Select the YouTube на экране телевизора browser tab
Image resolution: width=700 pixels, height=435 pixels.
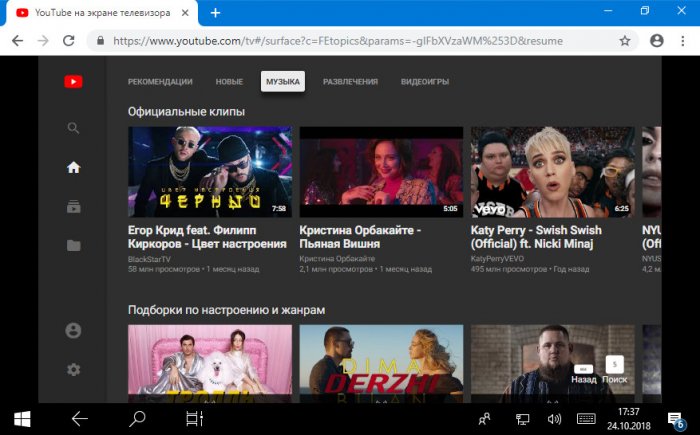[102, 13]
